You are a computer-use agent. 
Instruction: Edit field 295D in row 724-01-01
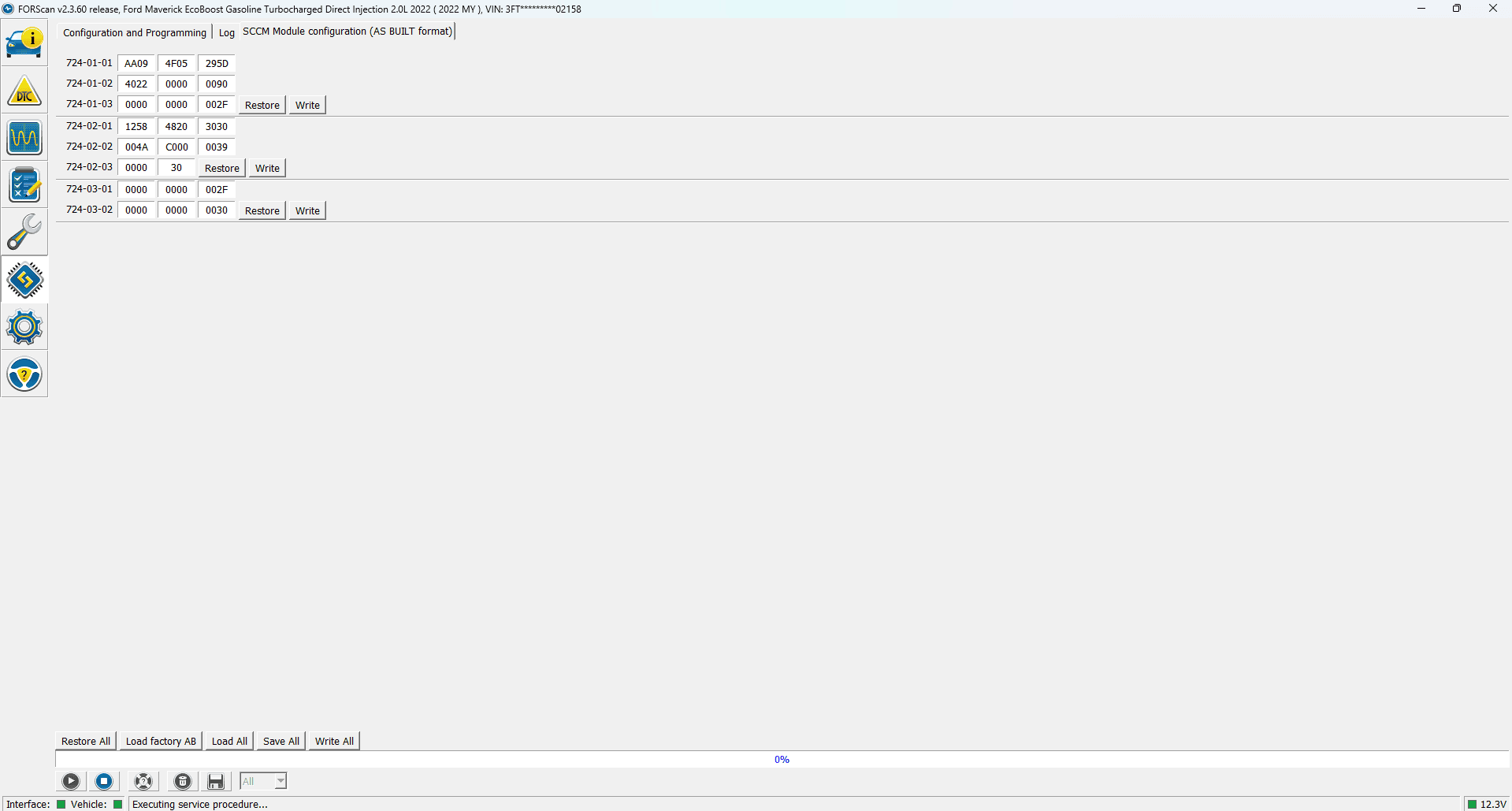tap(217, 63)
